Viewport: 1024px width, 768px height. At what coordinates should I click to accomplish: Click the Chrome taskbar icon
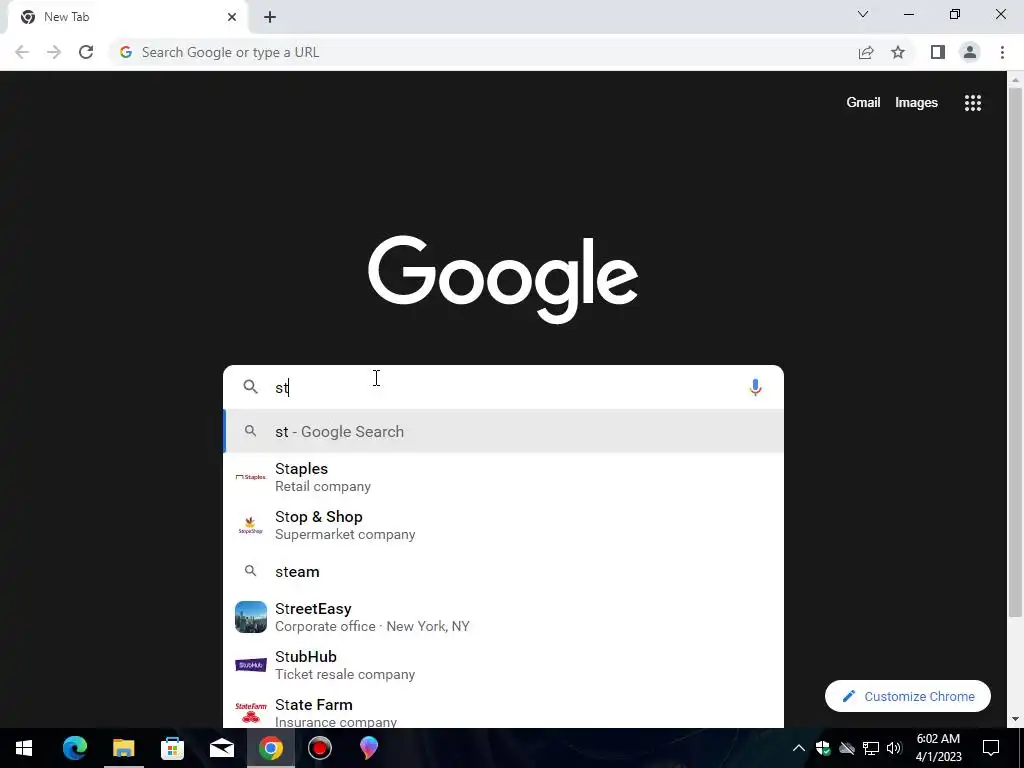click(x=270, y=748)
